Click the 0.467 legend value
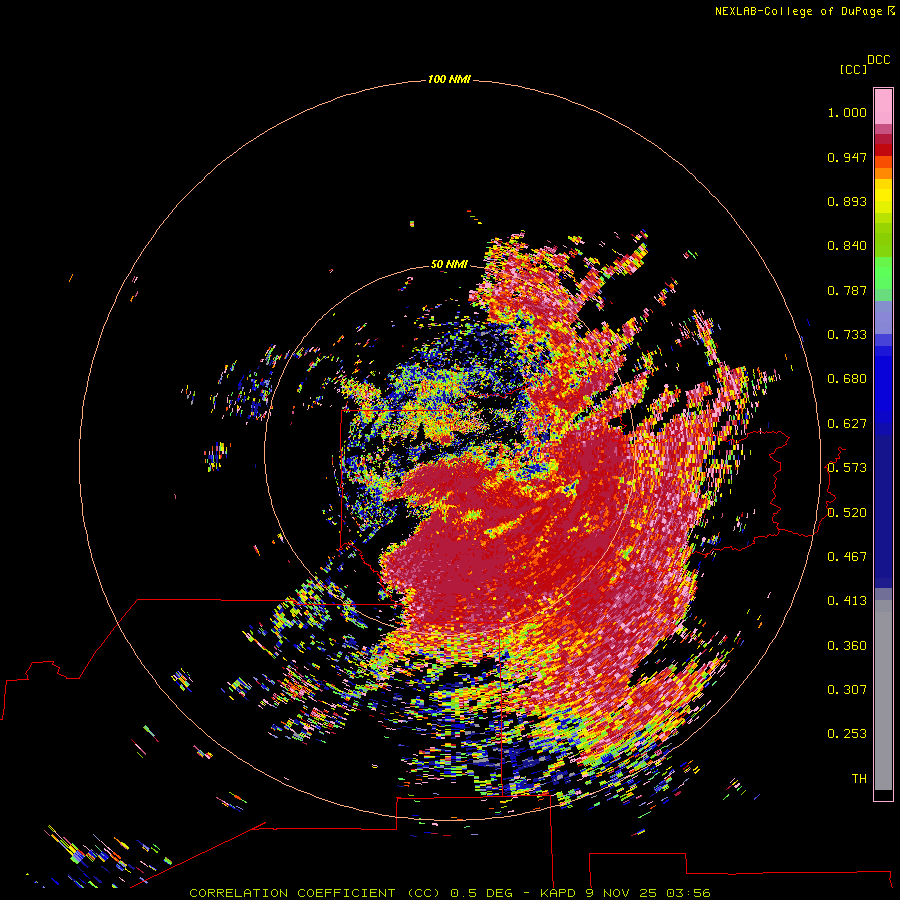Viewport: 900px width, 900px height. tap(847, 557)
